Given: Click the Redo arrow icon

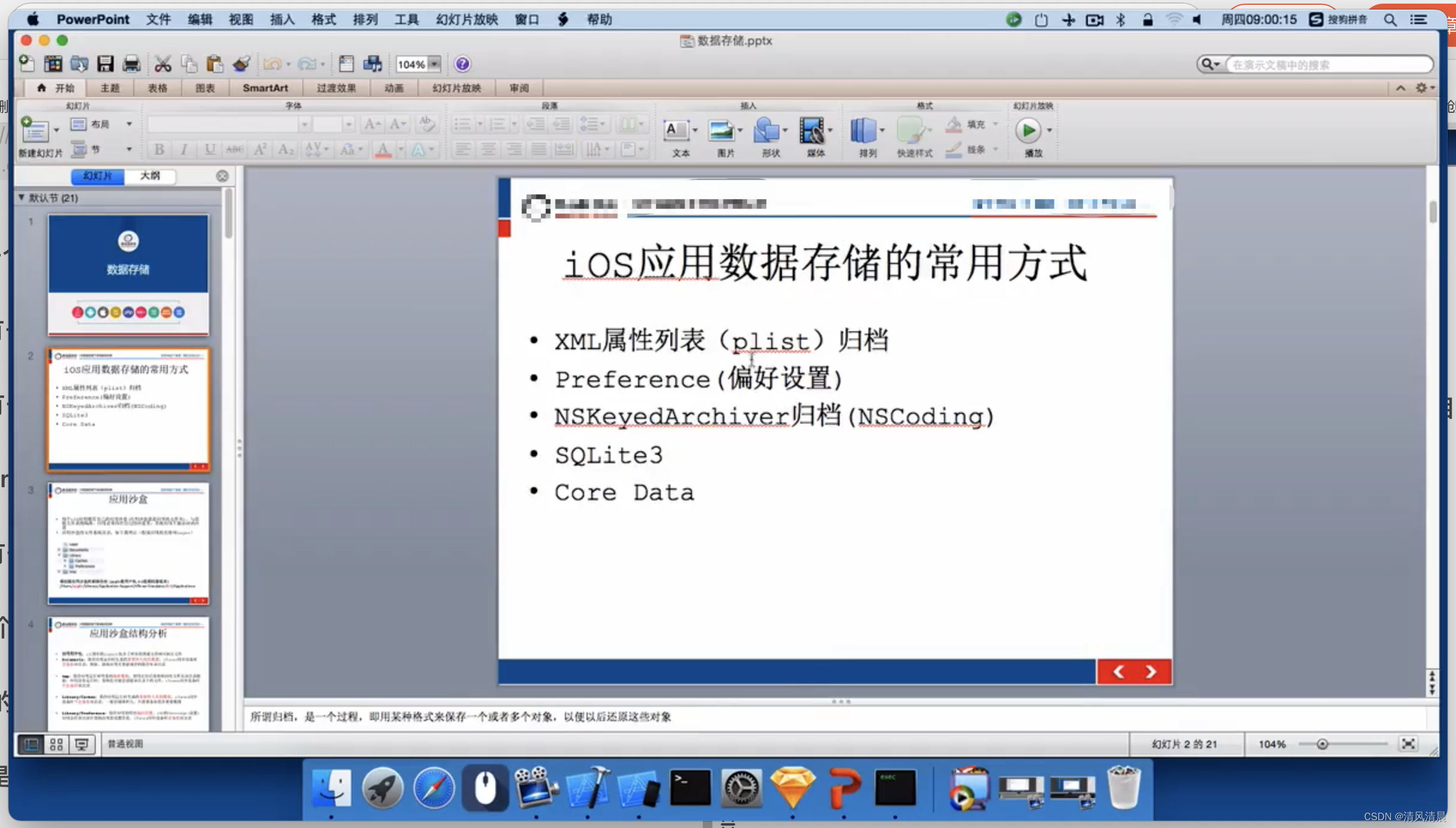Looking at the screenshot, I should click(x=306, y=64).
